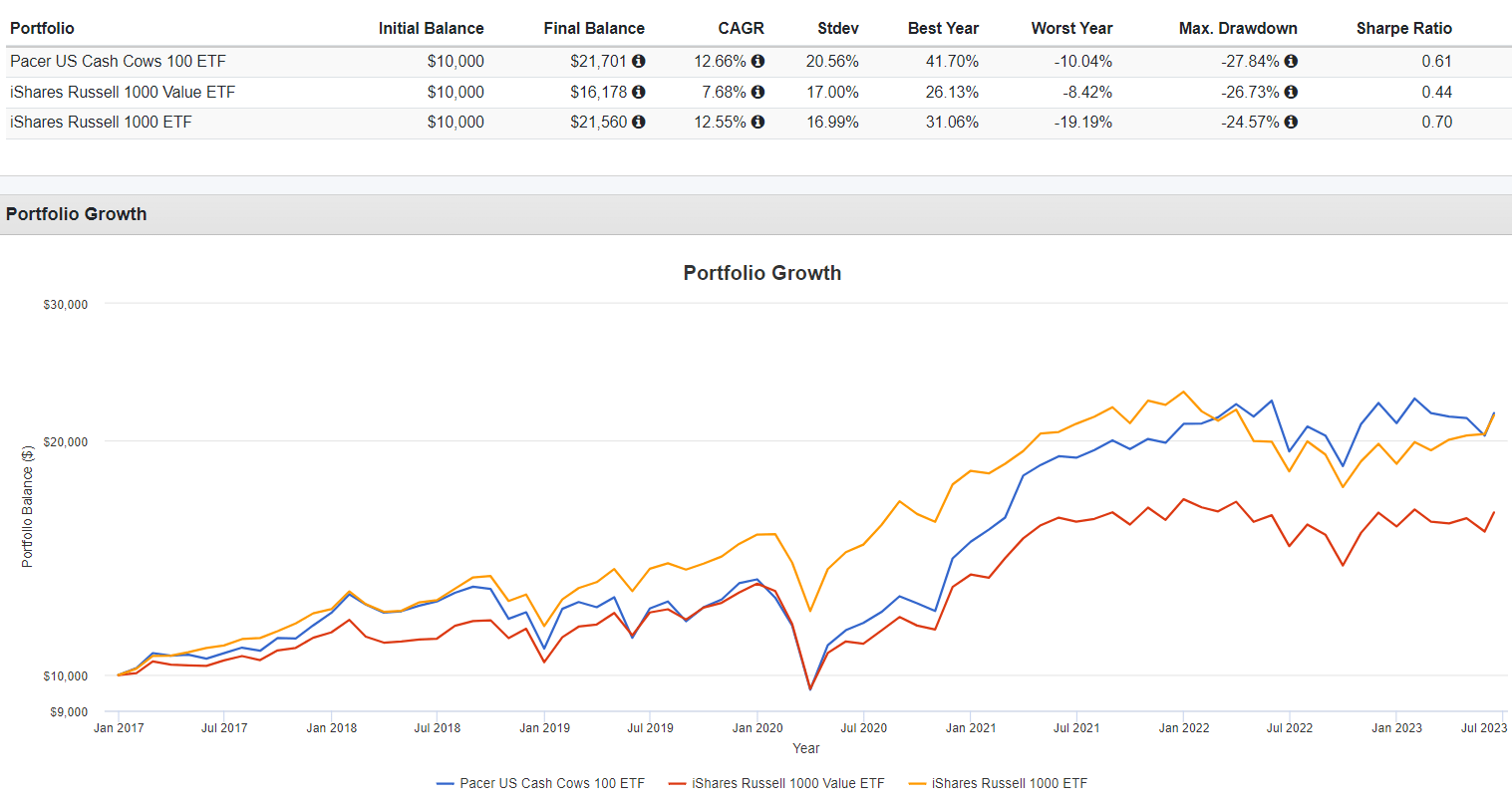Click the 41.70% best year value
The width and height of the screenshot is (1512, 803).
952,61
